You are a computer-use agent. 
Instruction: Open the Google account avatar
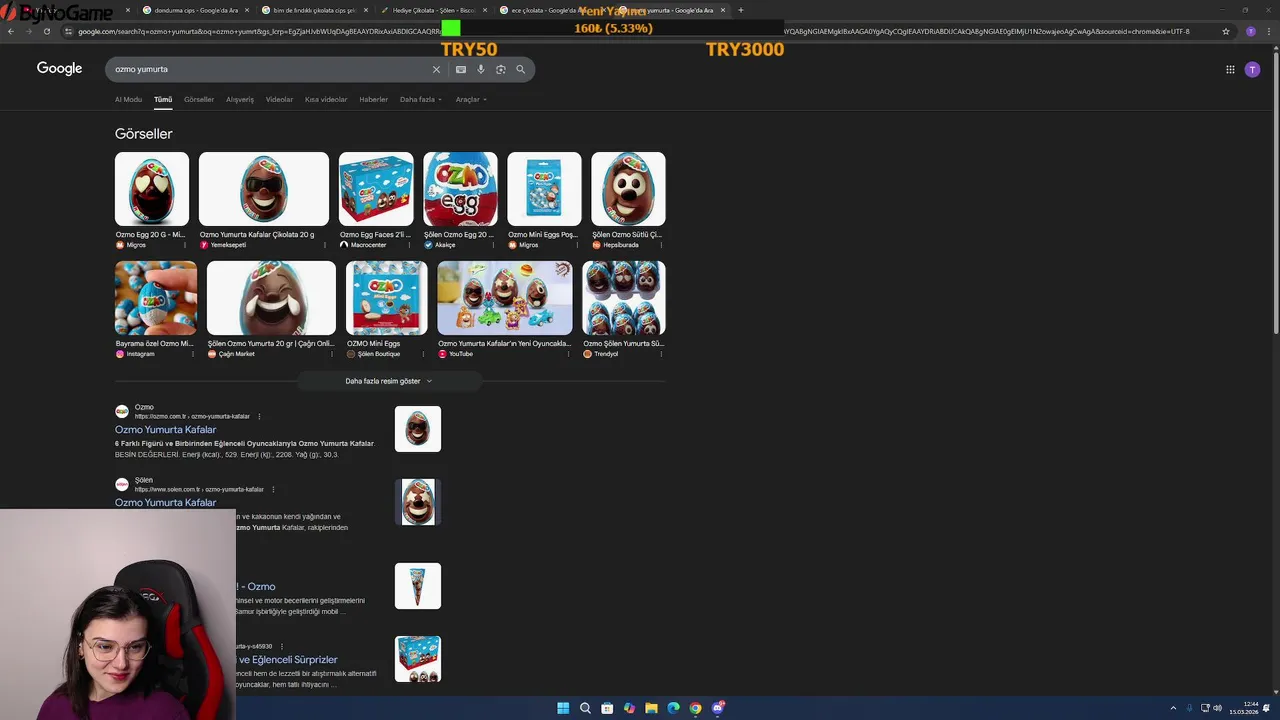1252,69
